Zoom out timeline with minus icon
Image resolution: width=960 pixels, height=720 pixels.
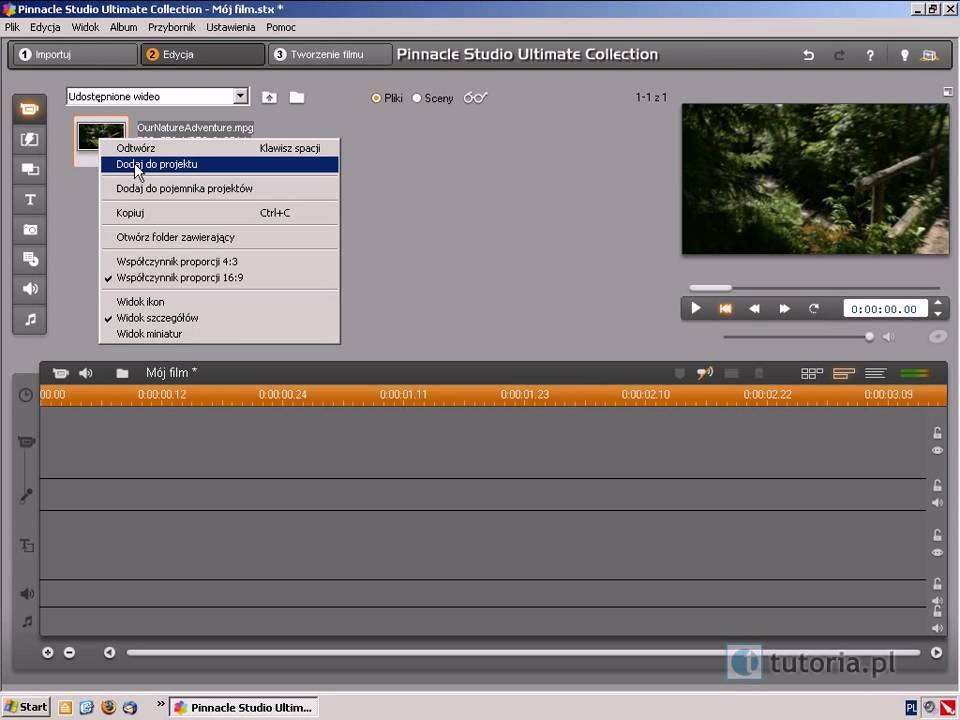pos(70,653)
